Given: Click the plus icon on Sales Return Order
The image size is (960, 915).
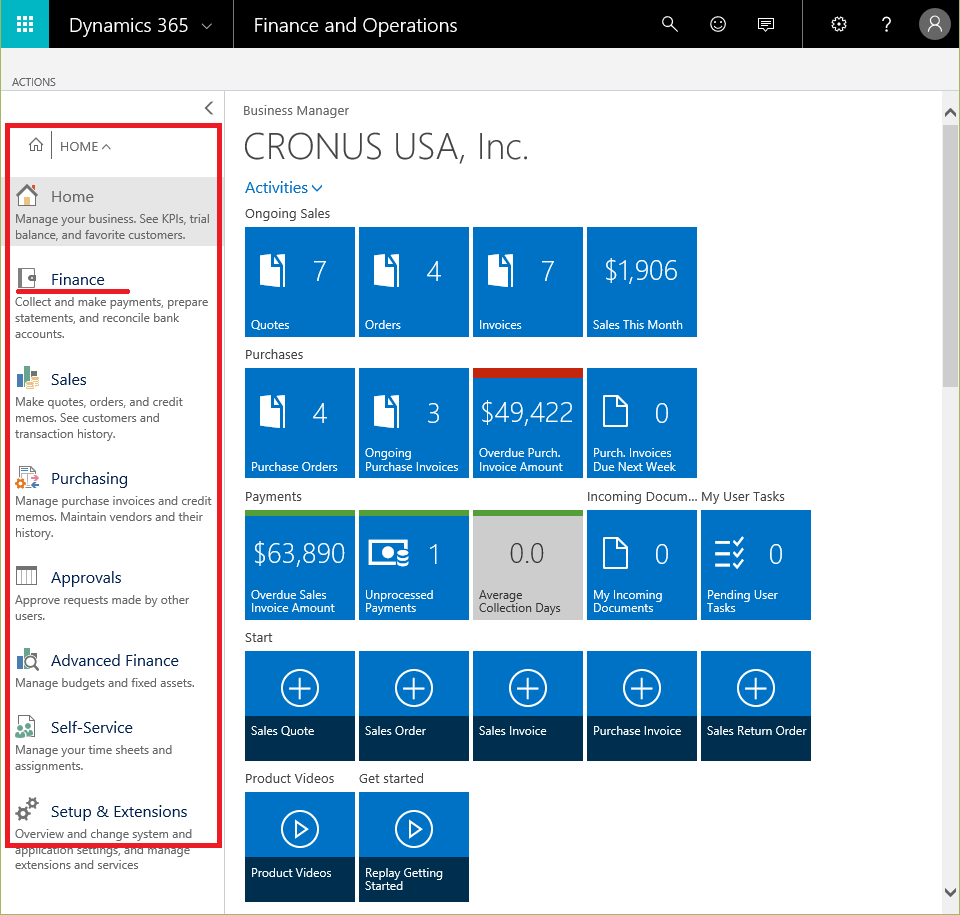Looking at the screenshot, I should tap(756, 688).
